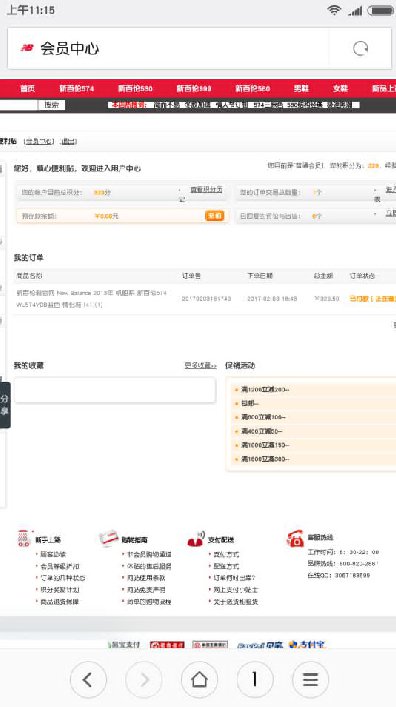The height and width of the screenshot is (707, 396).
Task: Open the 支付方式 footer link
Action: pyautogui.click(x=226, y=554)
